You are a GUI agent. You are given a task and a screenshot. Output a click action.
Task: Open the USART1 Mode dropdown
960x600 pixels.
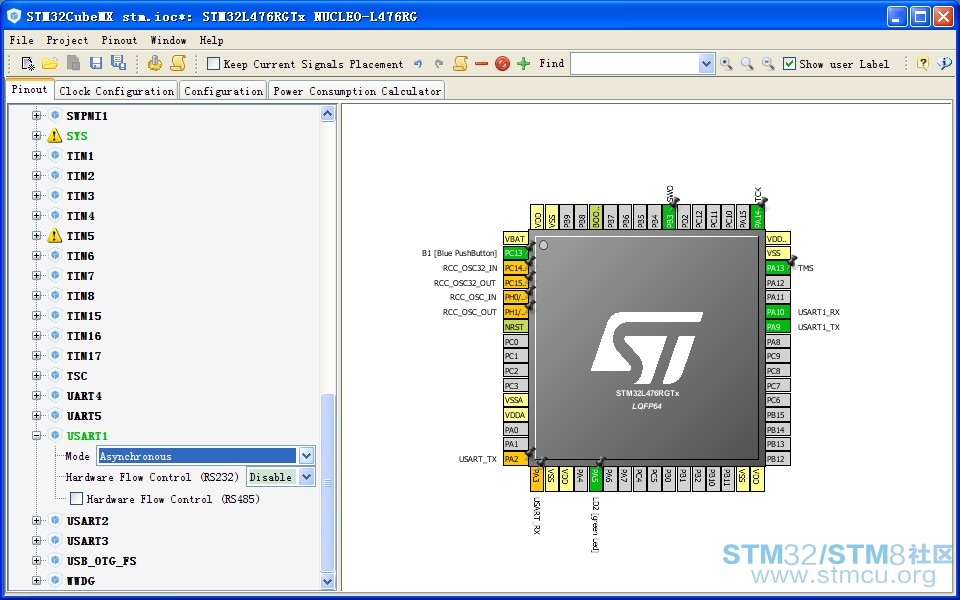(x=306, y=456)
